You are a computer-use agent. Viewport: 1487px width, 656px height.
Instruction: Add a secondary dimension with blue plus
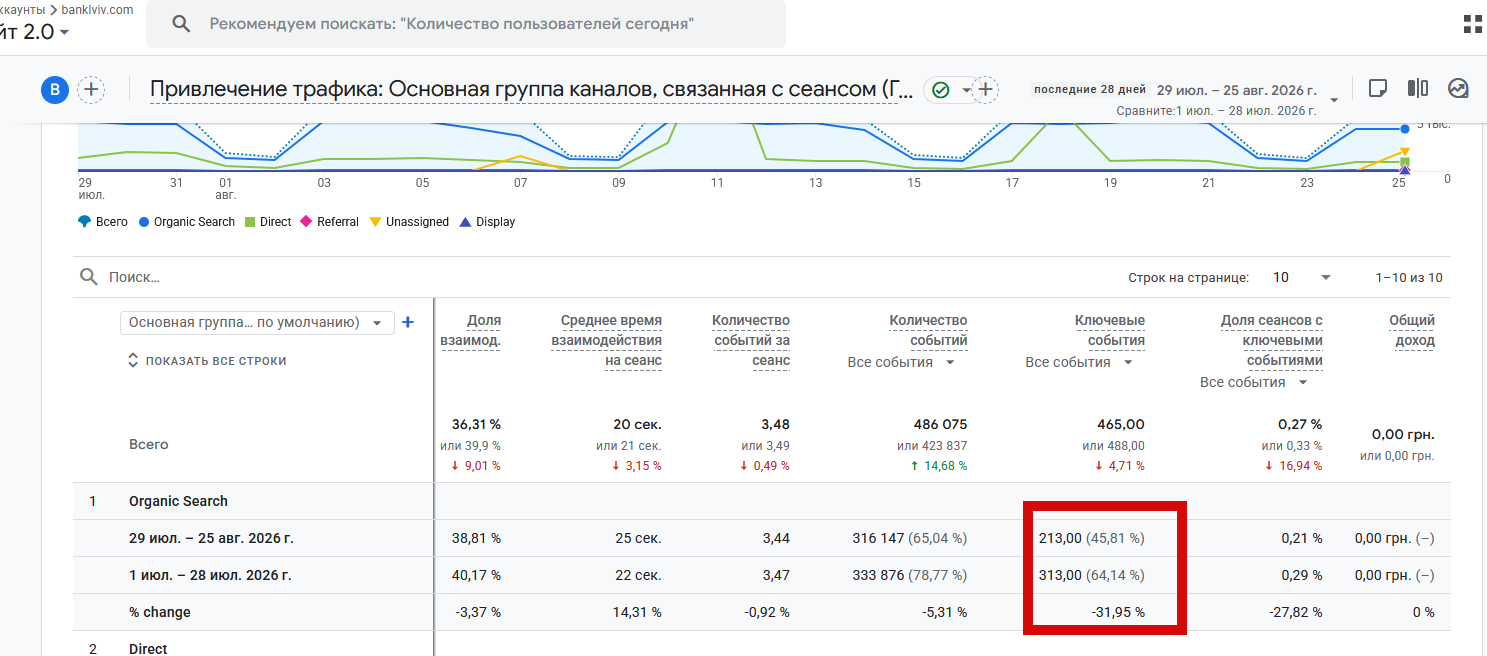(408, 322)
